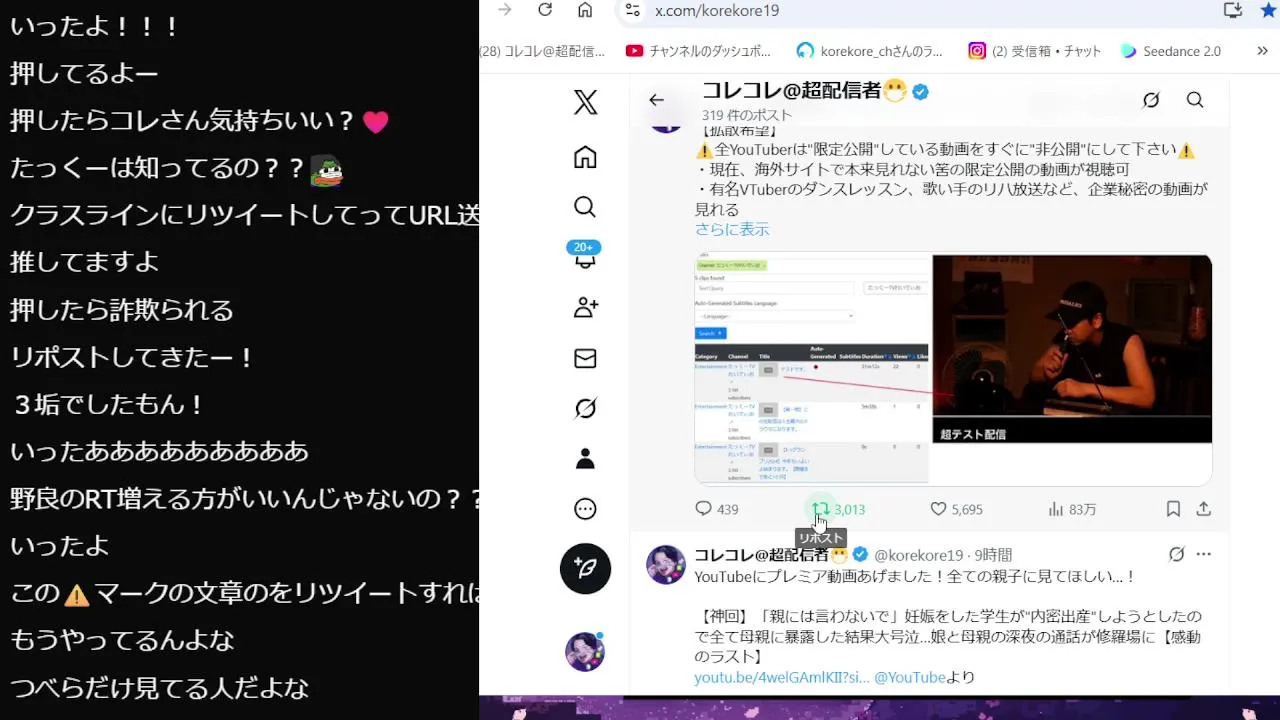Screen dimensions: 1280x720
Task: Click bookmark star in the address bar
Action: 1268,10
